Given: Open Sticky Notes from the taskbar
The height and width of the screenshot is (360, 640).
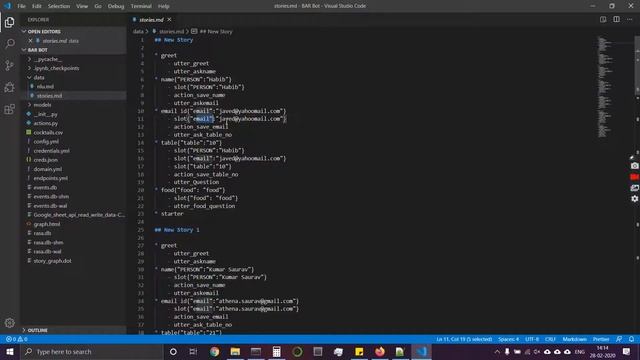Looking at the screenshot, I should click(x=359, y=351).
